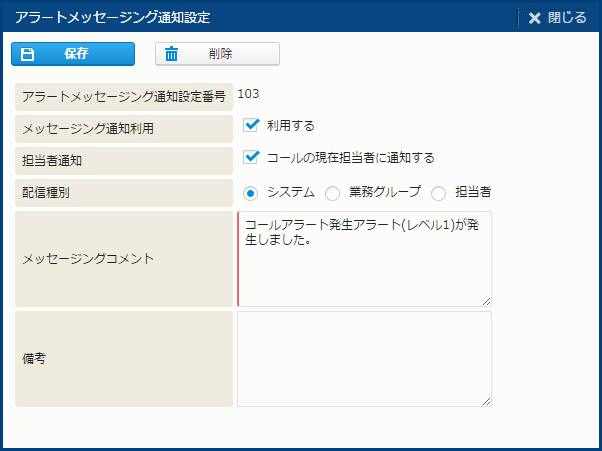602x451 pixels.
Task: Click resize handle of 備考 text area
Action: pos(486,401)
